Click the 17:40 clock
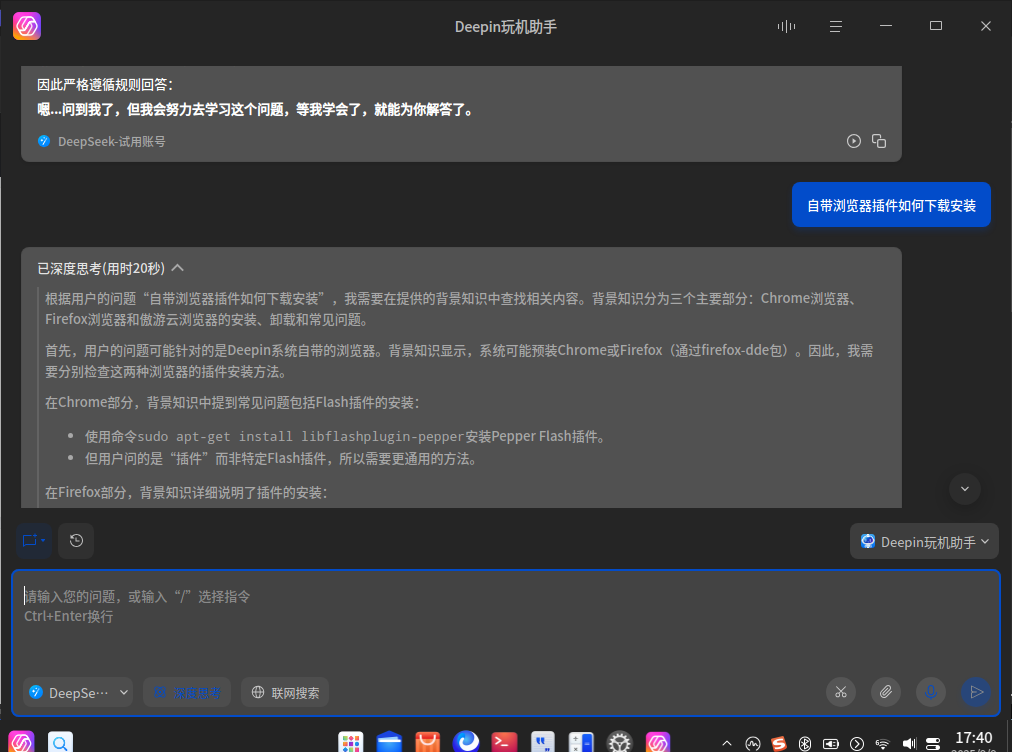Viewport: 1012px width, 752px height. click(974, 738)
